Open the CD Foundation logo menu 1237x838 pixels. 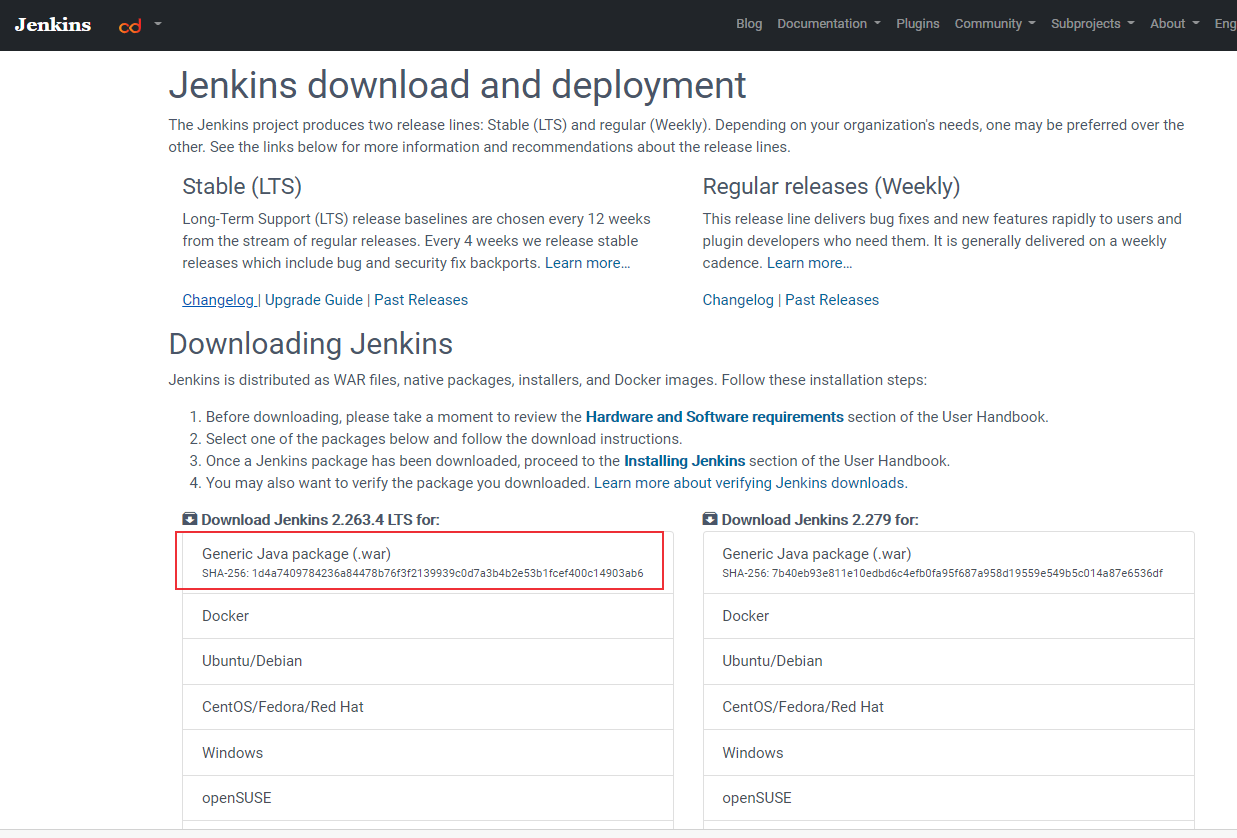pyautogui.click(x=139, y=24)
